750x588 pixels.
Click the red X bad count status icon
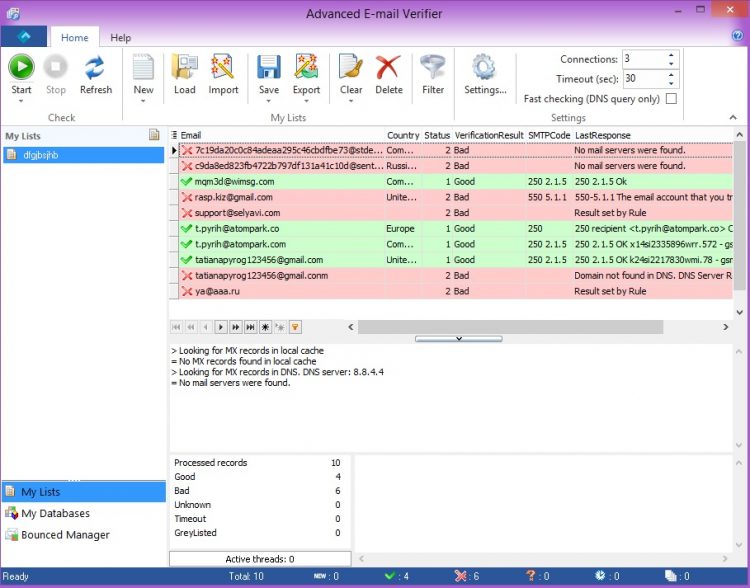pyautogui.click(x=460, y=576)
